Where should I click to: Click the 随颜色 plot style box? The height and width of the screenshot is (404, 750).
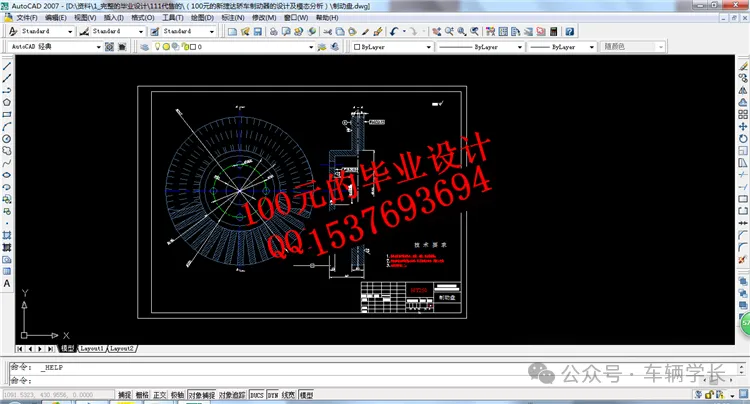(x=632, y=47)
